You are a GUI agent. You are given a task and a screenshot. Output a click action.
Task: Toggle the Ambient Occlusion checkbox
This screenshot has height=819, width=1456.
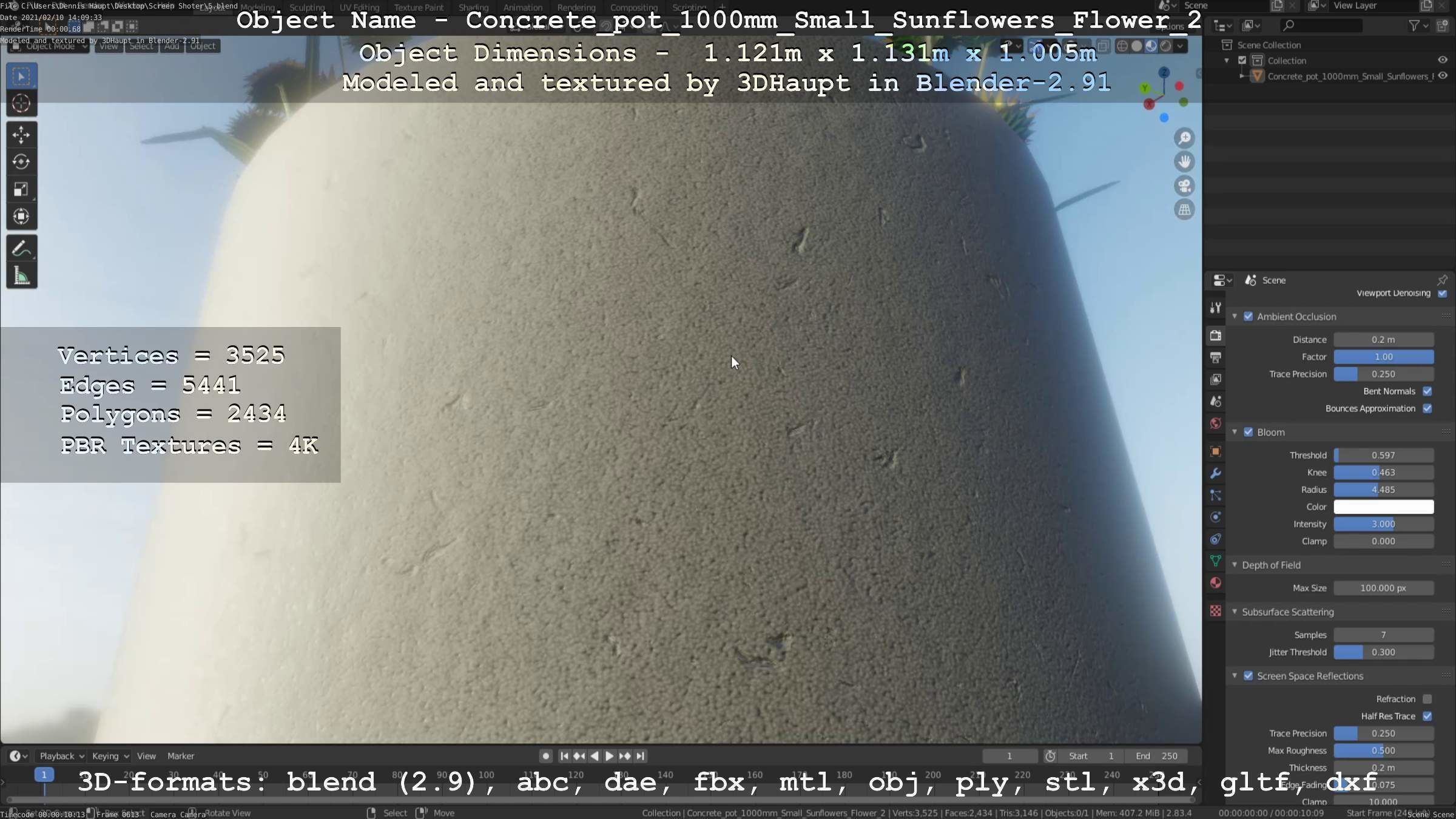click(x=1249, y=317)
